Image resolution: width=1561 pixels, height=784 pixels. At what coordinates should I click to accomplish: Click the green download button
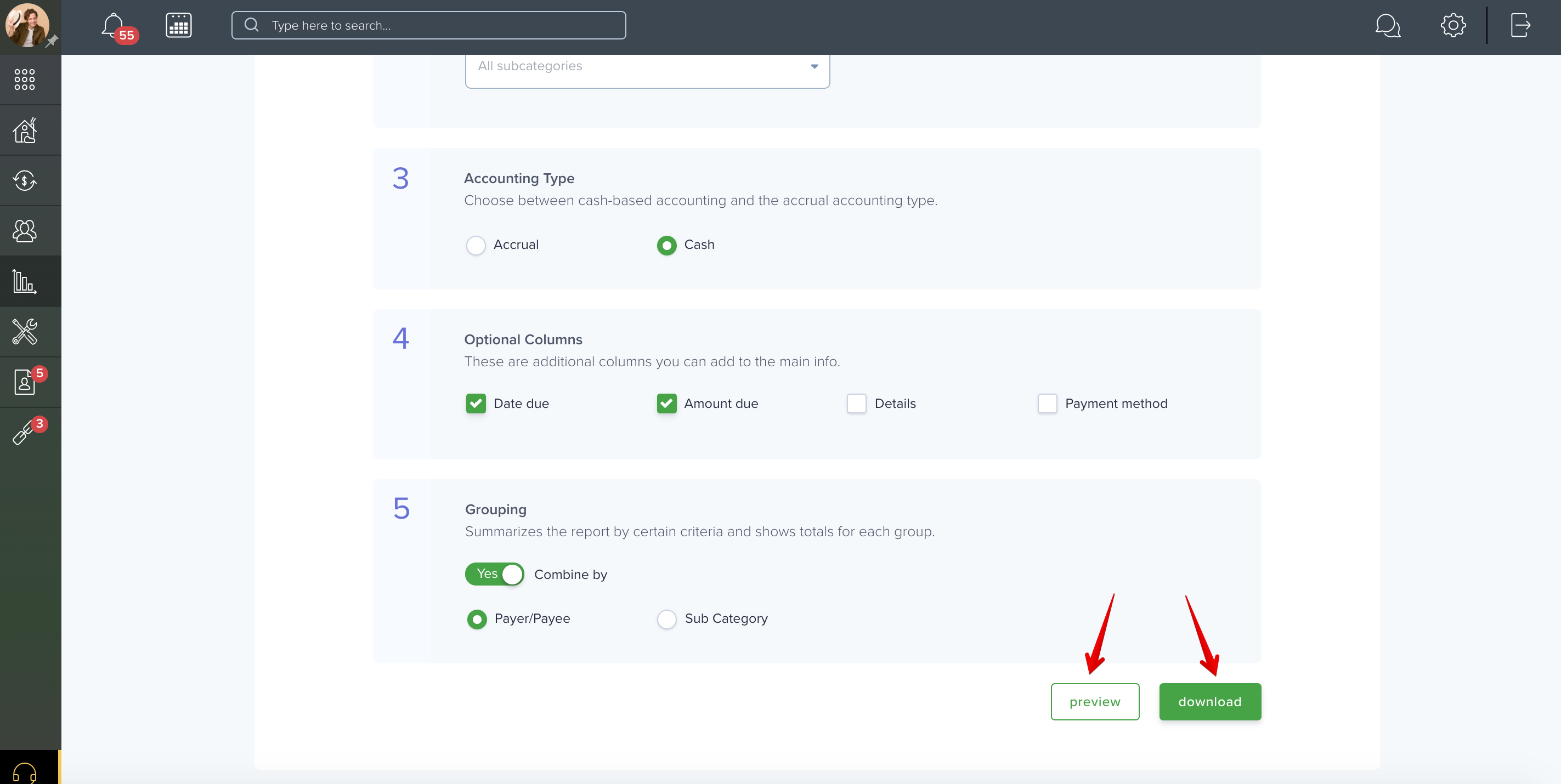(x=1209, y=702)
